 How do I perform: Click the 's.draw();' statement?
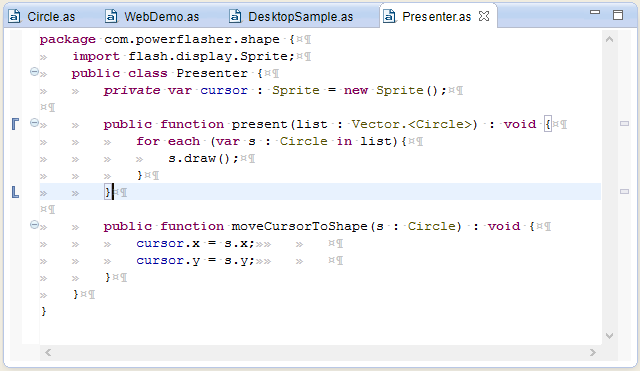point(203,158)
